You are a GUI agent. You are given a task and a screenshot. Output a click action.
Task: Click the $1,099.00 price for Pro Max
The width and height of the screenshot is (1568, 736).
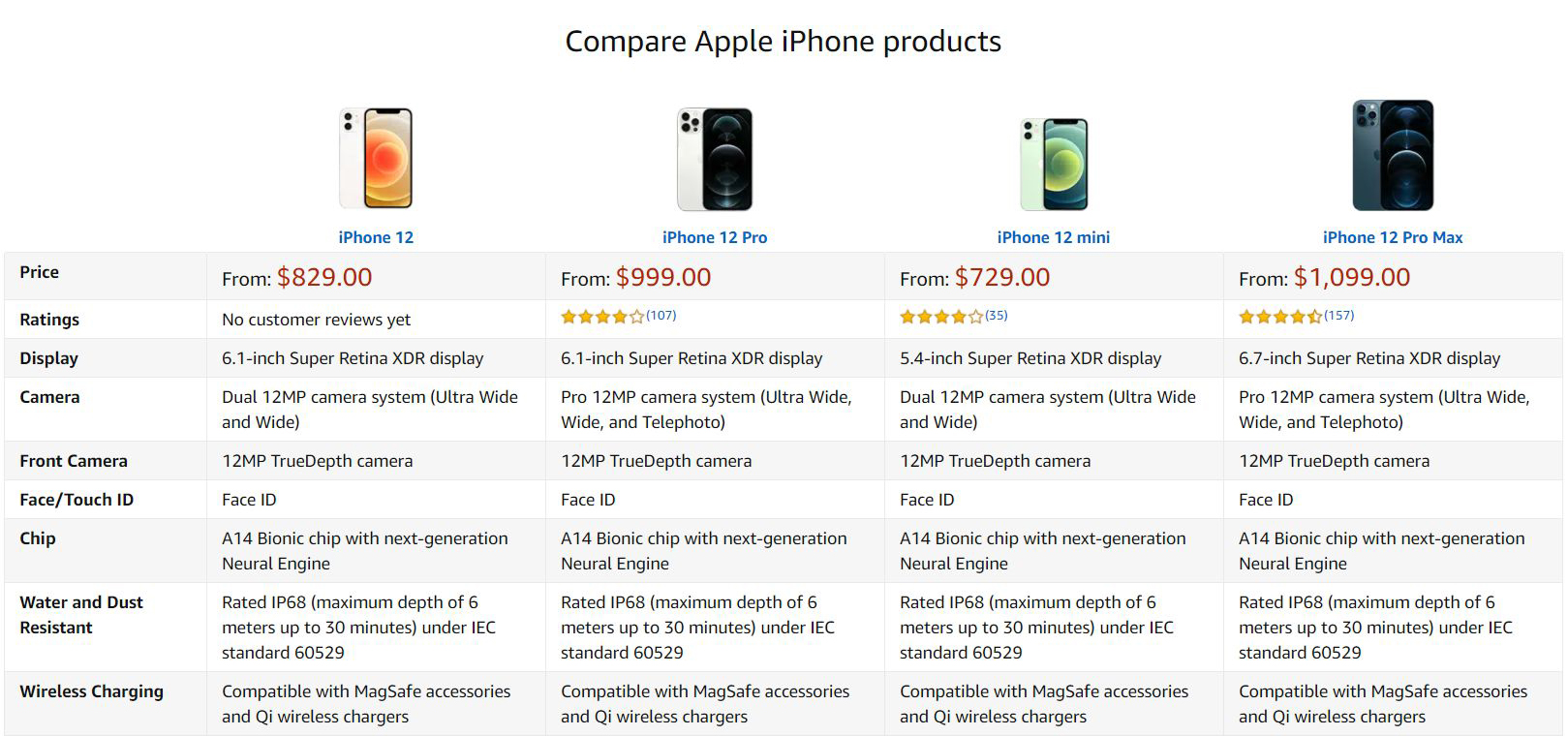(x=1352, y=278)
